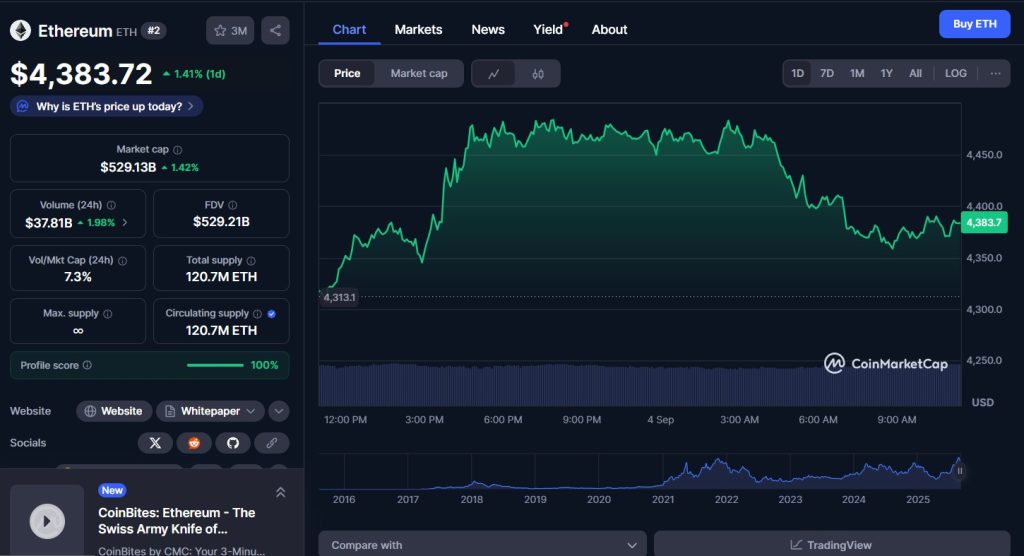Viewport: 1024px width, 556px height.
Task: Switch to the News tab
Action: click(488, 29)
